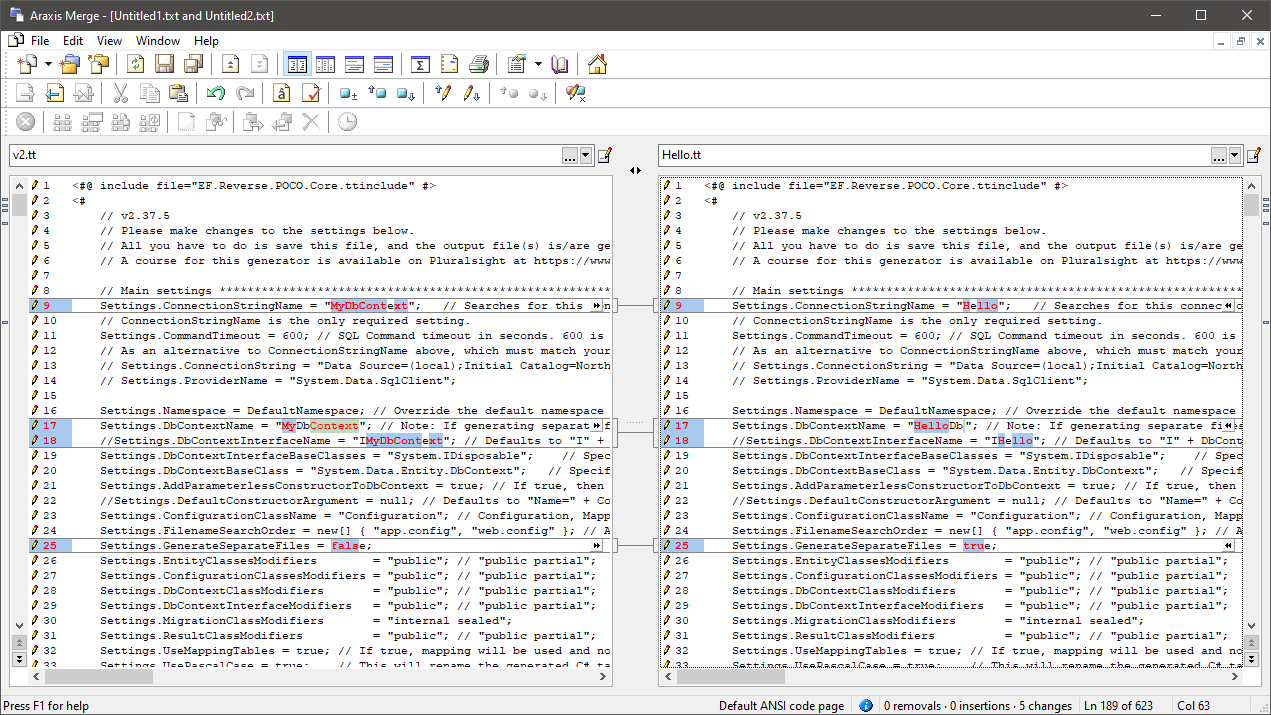Image resolution: width=1271 pixels, height=715 pixels.
Task: Click the Home toolbar icon
Action: point(597,64)
